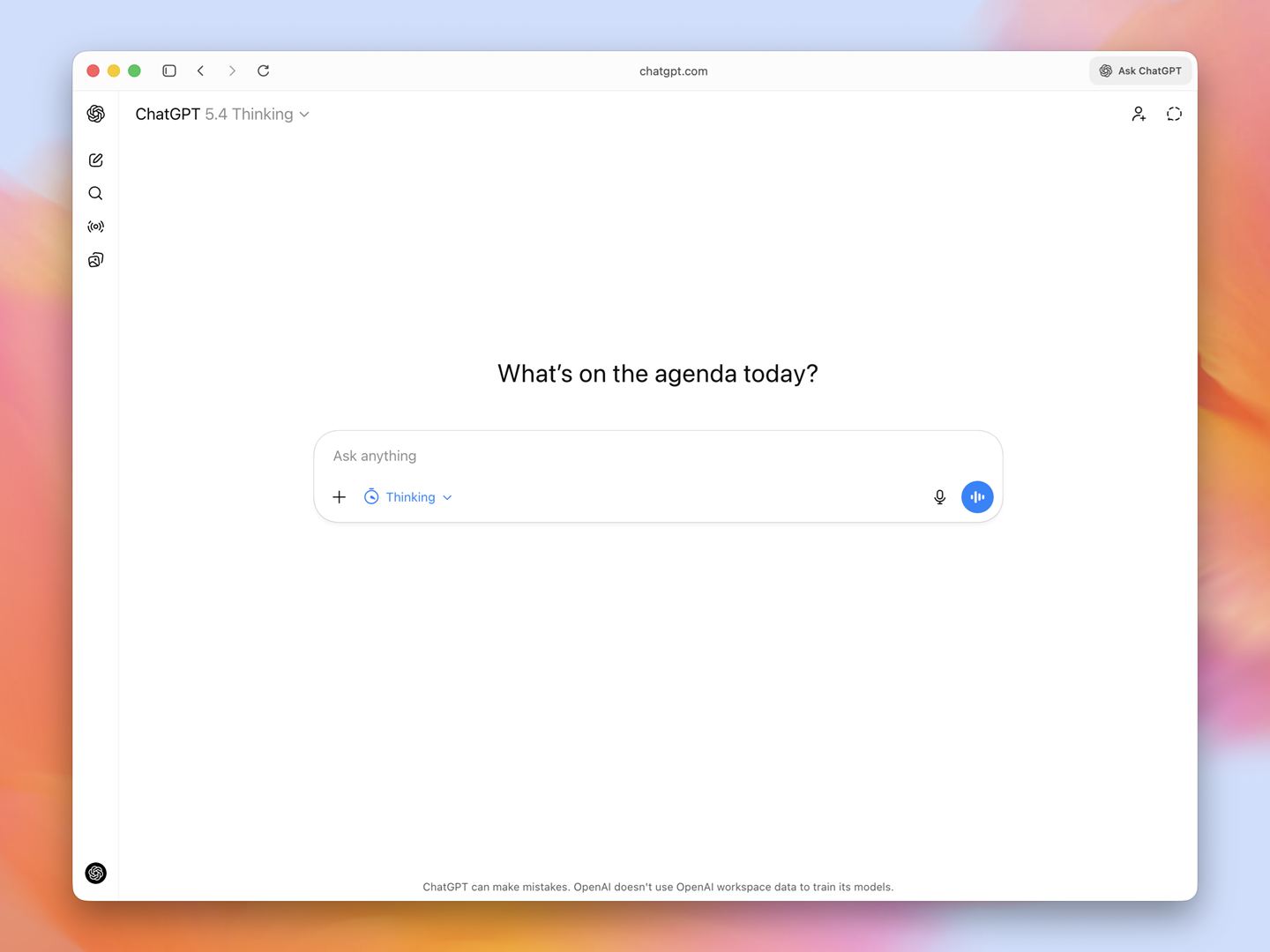Image resolution: width=1270 pixels, height=952 pixels.
Task: Go forward with browser forward arrow
Action: (232, 71)
